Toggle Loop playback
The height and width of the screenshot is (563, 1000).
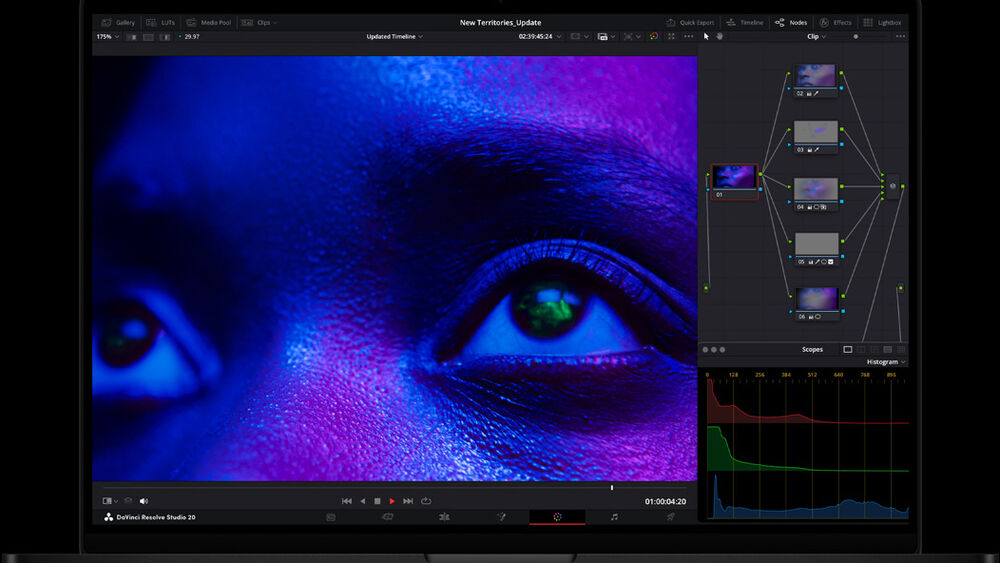click(426, 501)
